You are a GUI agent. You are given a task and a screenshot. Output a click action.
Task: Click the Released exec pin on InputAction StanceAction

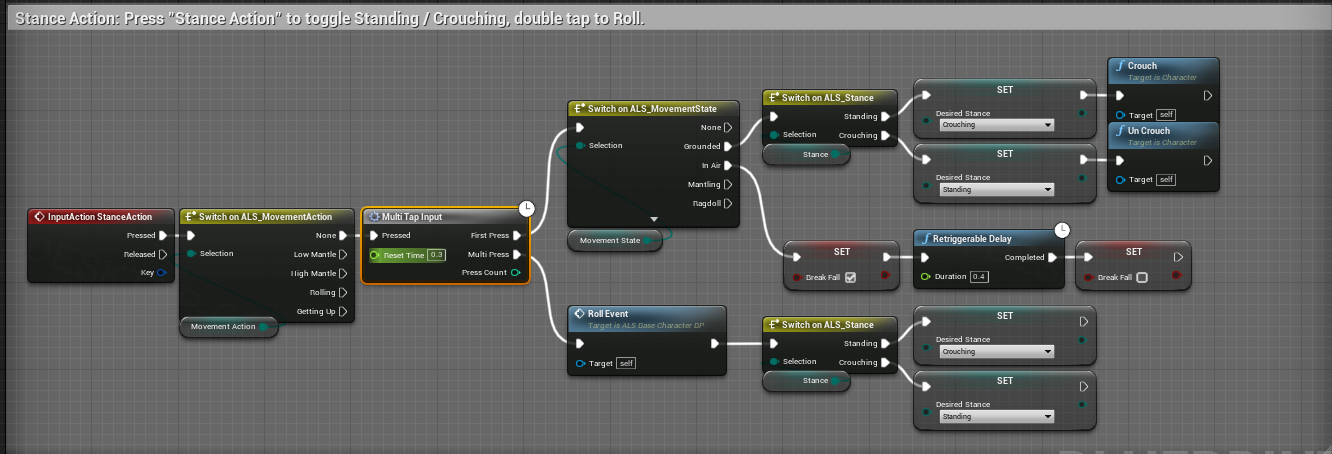point(164,254)
